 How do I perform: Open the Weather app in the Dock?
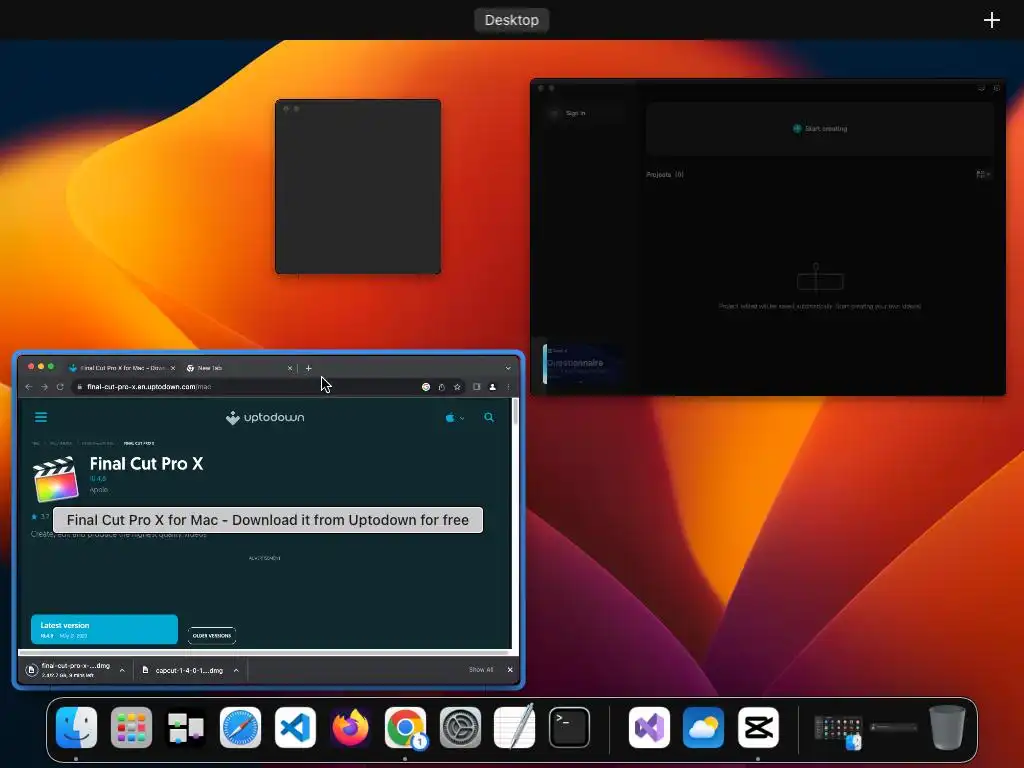pyautogui.click(x=703, y=728)
